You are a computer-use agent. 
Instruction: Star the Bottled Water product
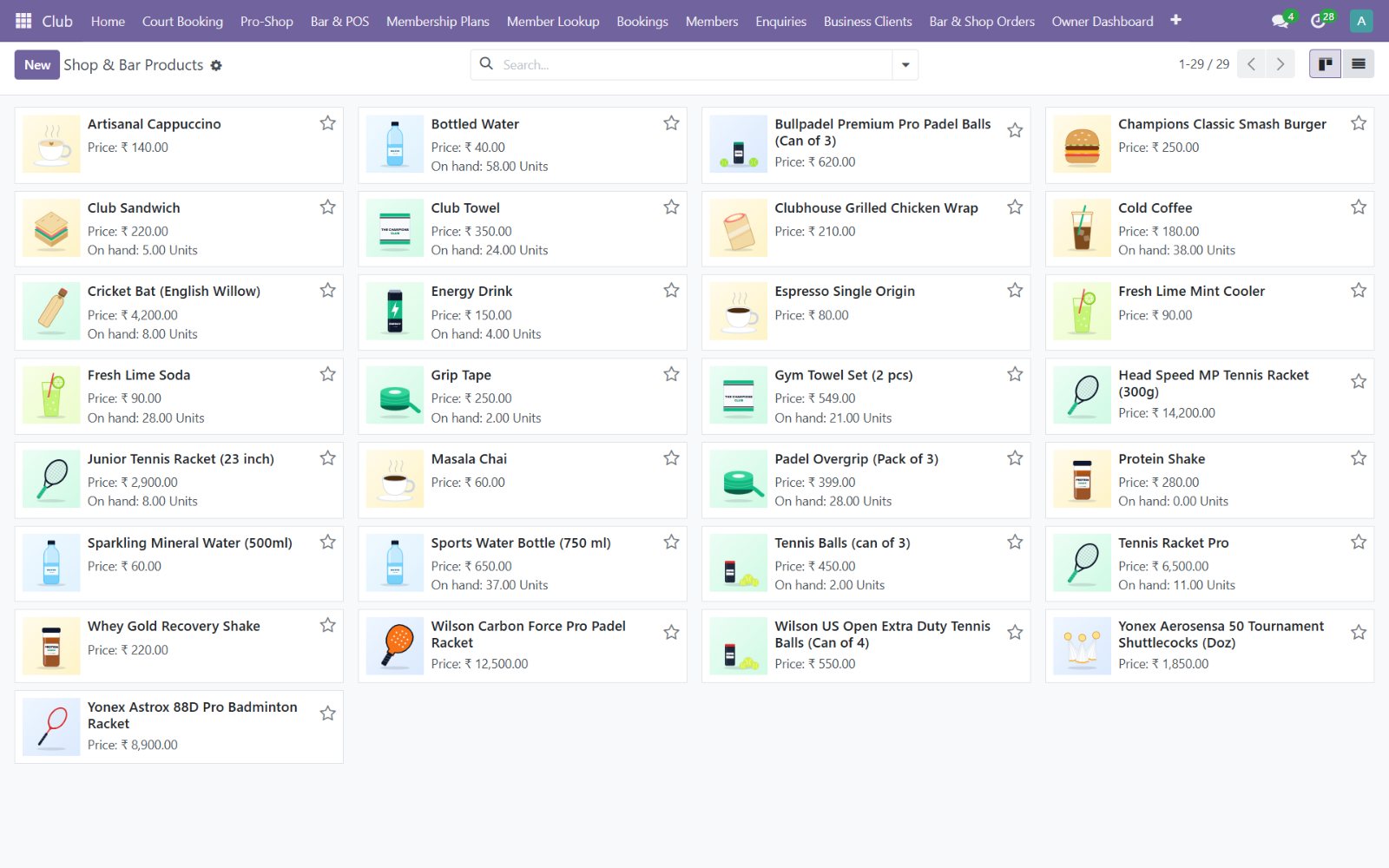671,123
